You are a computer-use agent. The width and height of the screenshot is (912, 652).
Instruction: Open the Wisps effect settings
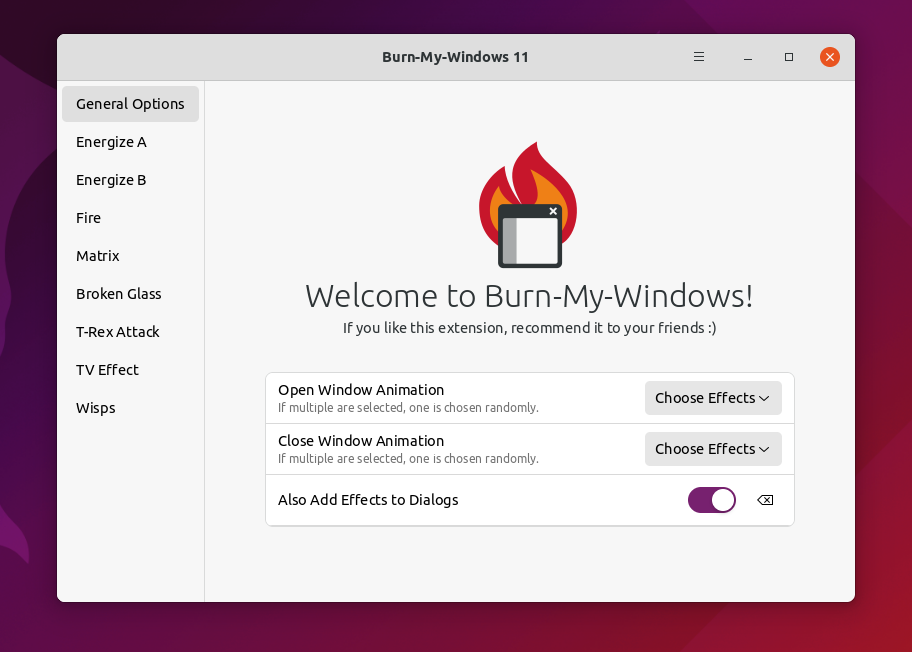130,408
